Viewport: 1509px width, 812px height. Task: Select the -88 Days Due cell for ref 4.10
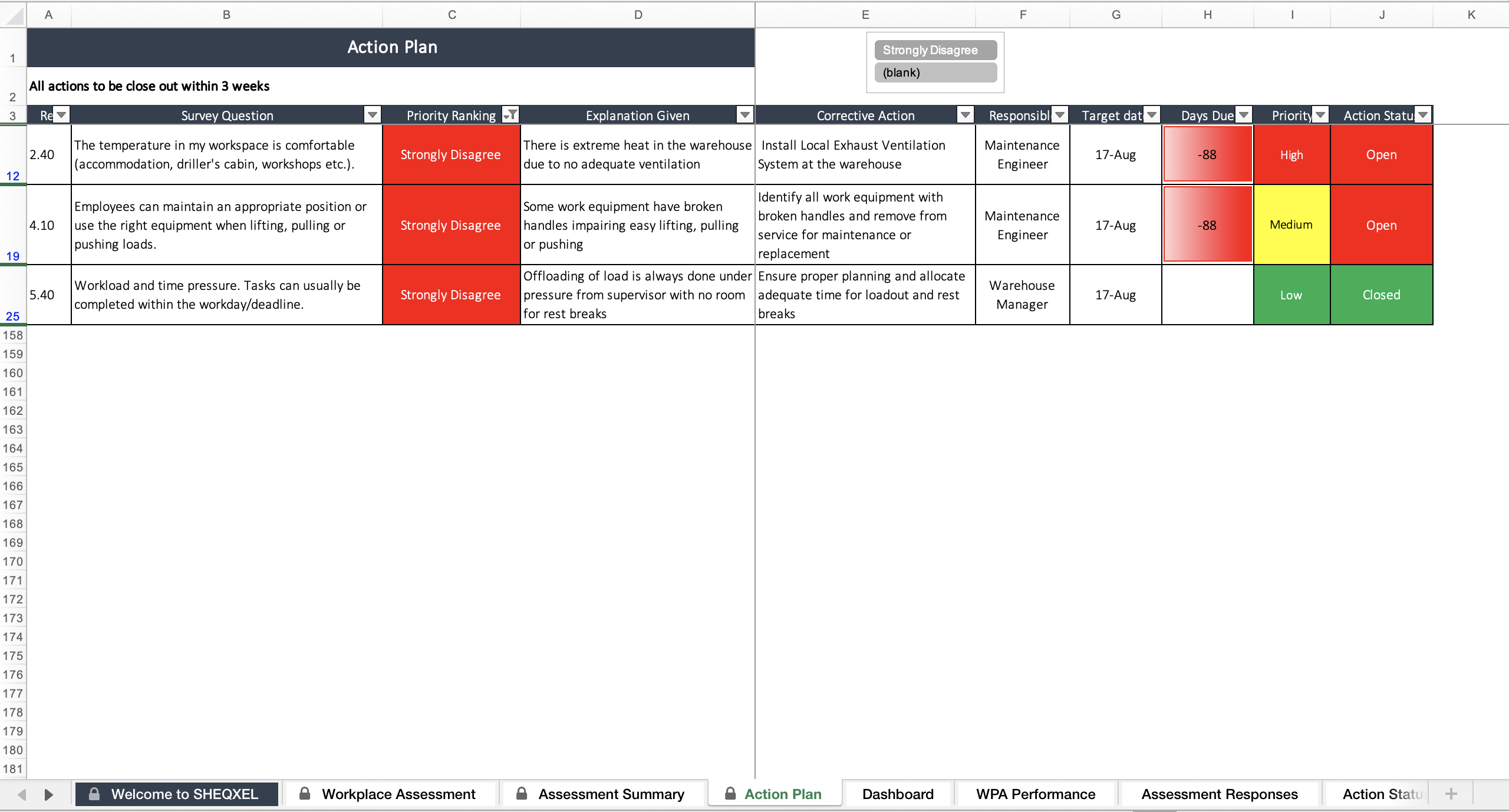pyautogui.click(x=1207, y=225)
